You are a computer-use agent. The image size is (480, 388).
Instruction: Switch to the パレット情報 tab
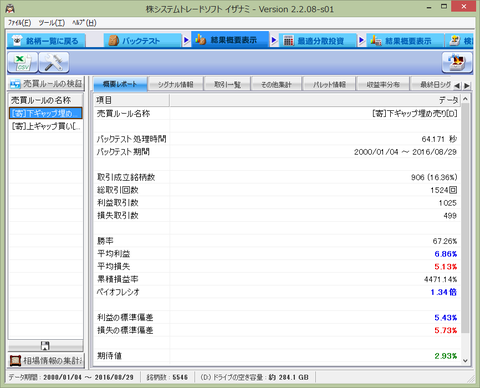329,85
